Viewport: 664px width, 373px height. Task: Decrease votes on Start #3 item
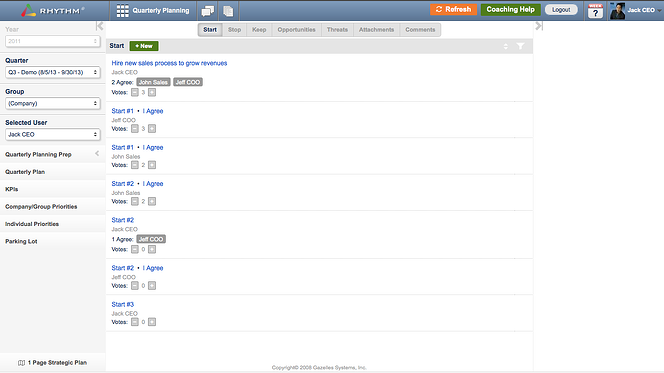coord(135,322)
